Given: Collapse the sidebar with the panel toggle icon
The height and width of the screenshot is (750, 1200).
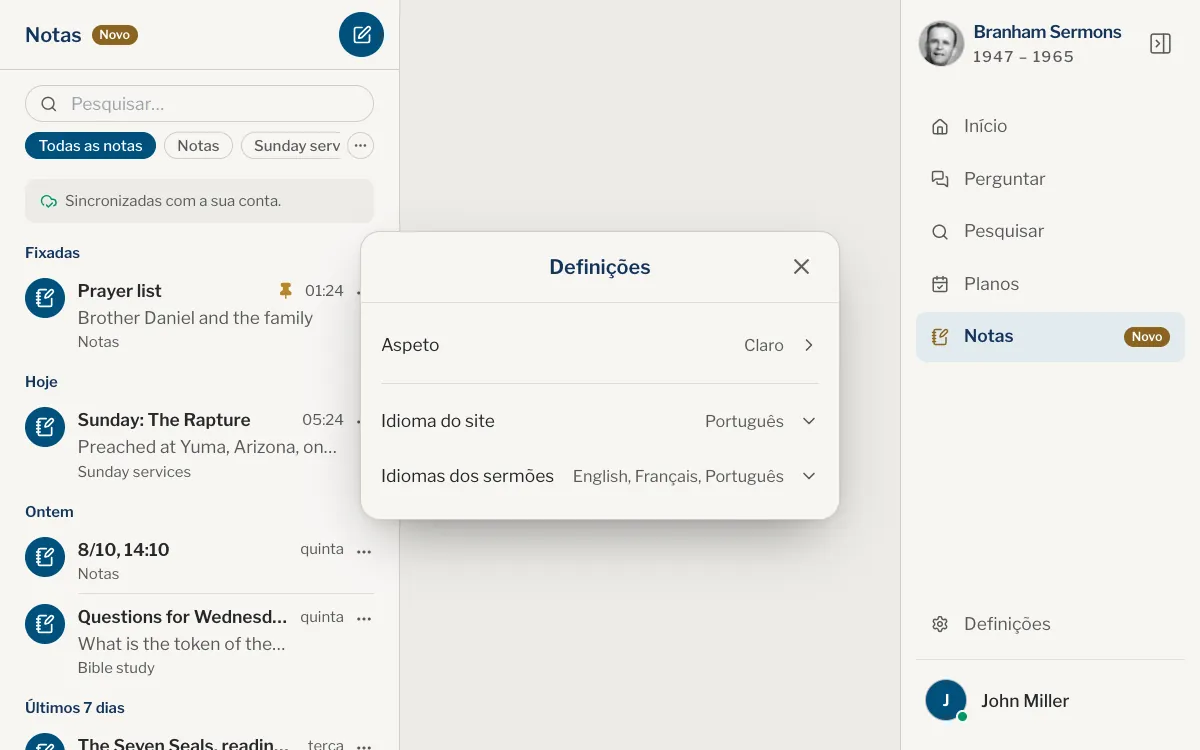Looking at the screenshot, I should (1160, 44).
